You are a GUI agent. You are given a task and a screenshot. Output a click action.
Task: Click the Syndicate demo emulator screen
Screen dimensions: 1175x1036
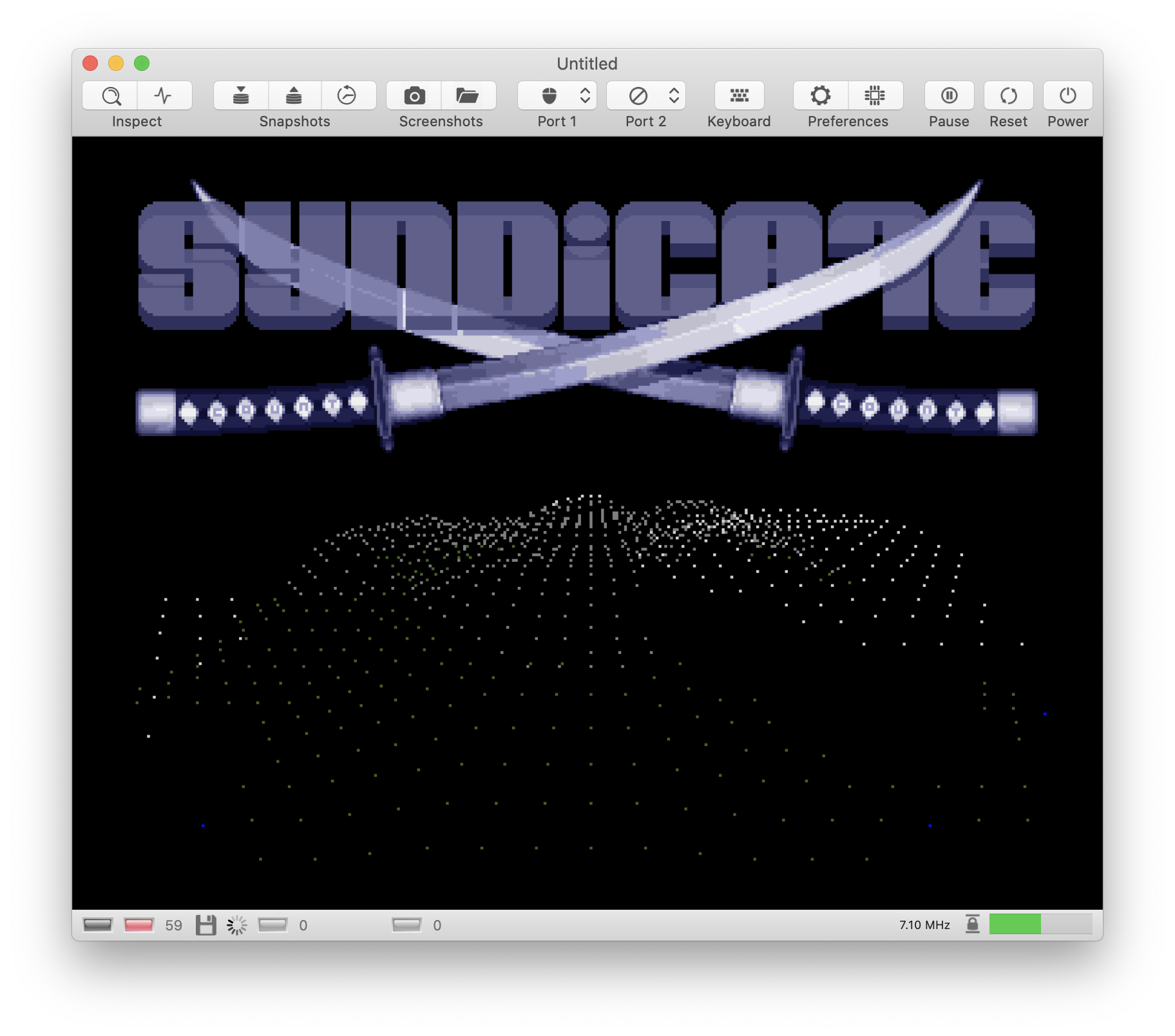587,523
